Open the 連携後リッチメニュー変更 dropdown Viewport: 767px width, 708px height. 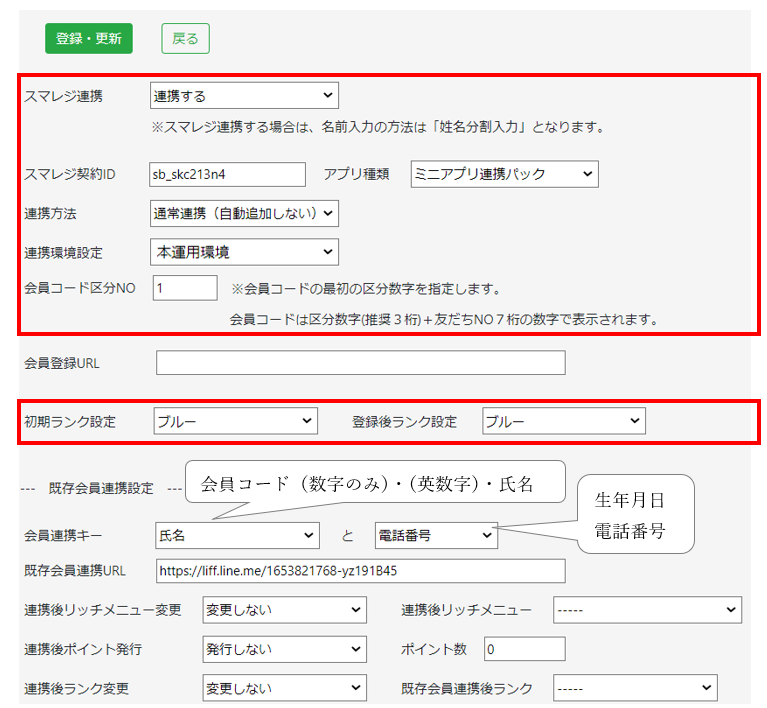click(x=284, y=610)
